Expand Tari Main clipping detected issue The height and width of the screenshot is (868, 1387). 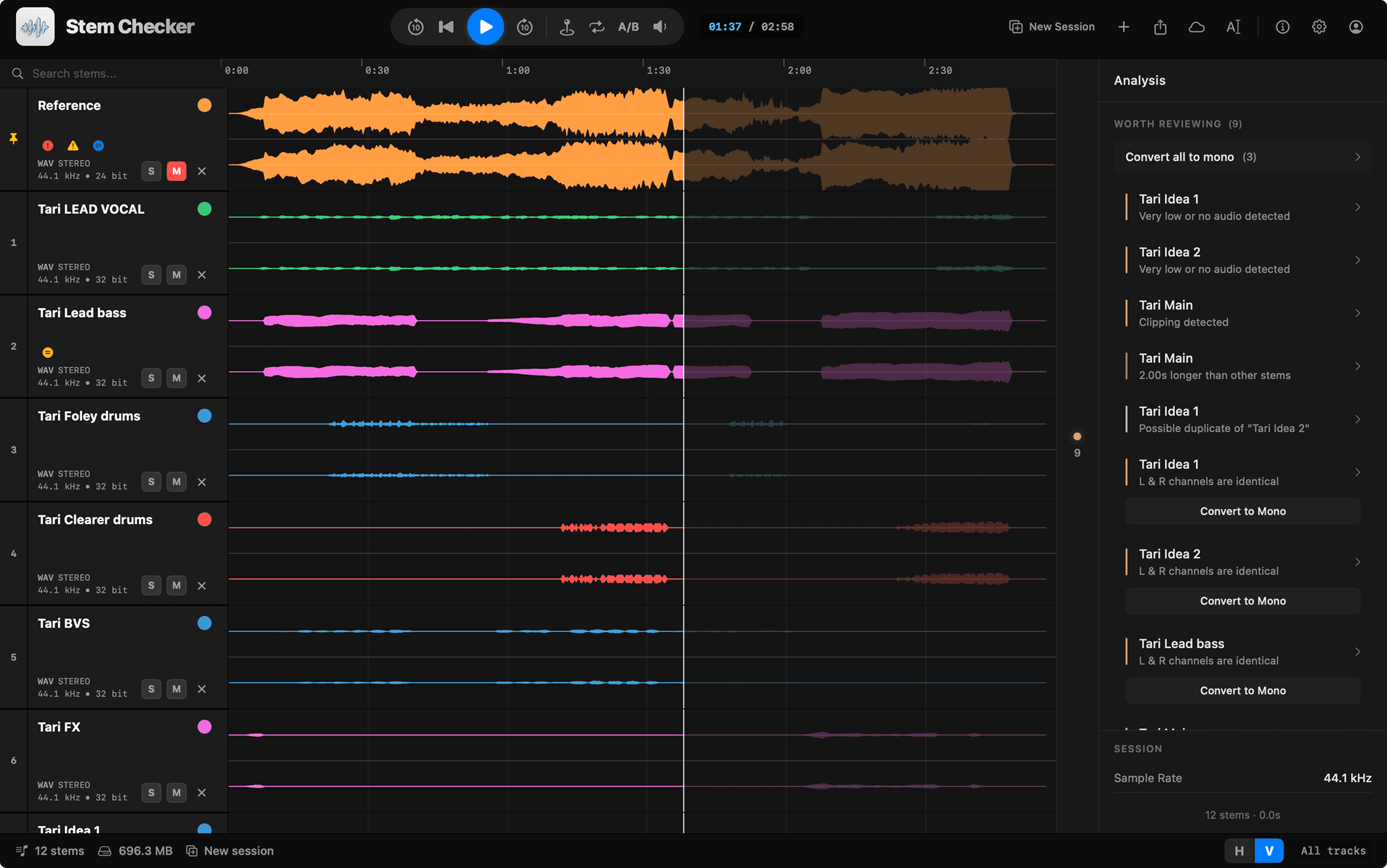pos(1243,314)
